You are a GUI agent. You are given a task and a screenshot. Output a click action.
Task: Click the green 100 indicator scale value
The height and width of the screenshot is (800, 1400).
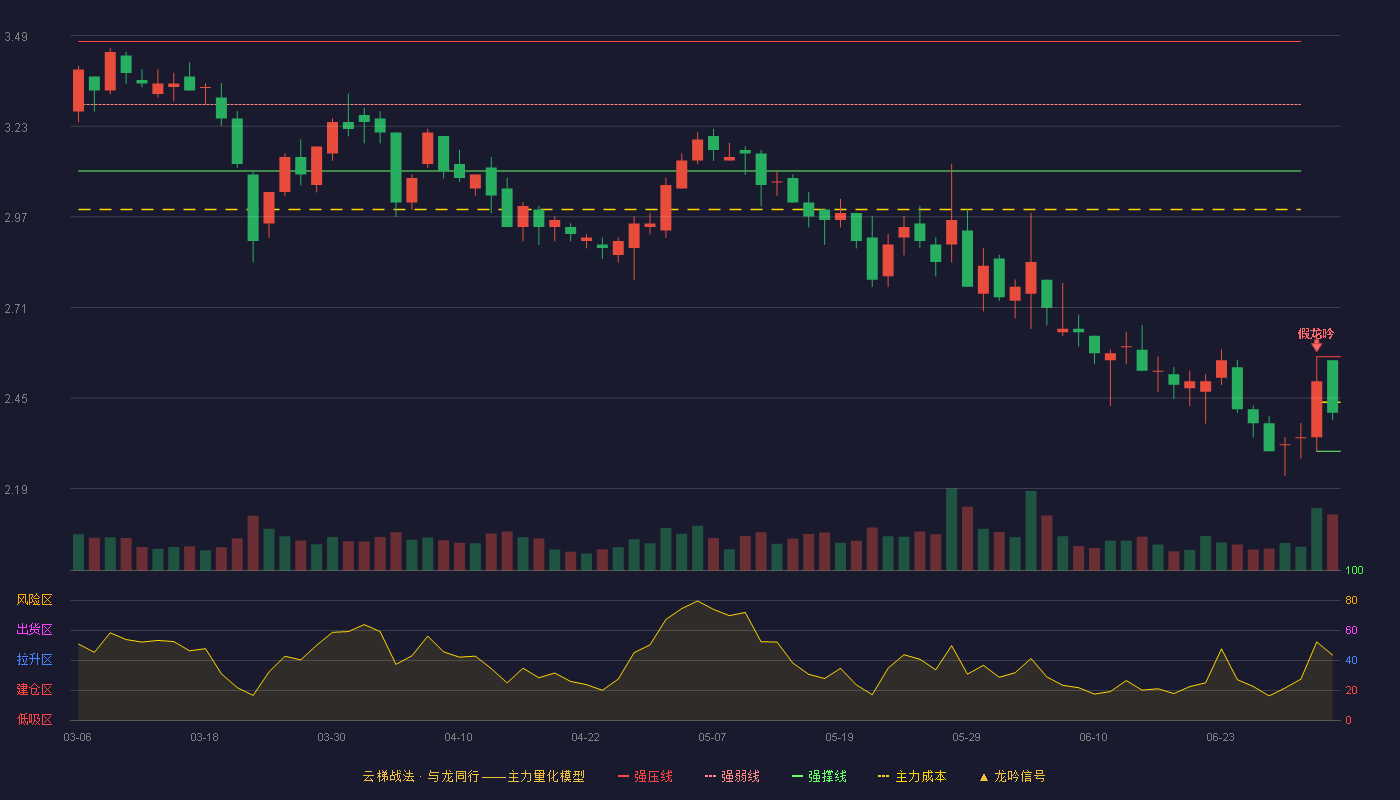click(1354, 571)
